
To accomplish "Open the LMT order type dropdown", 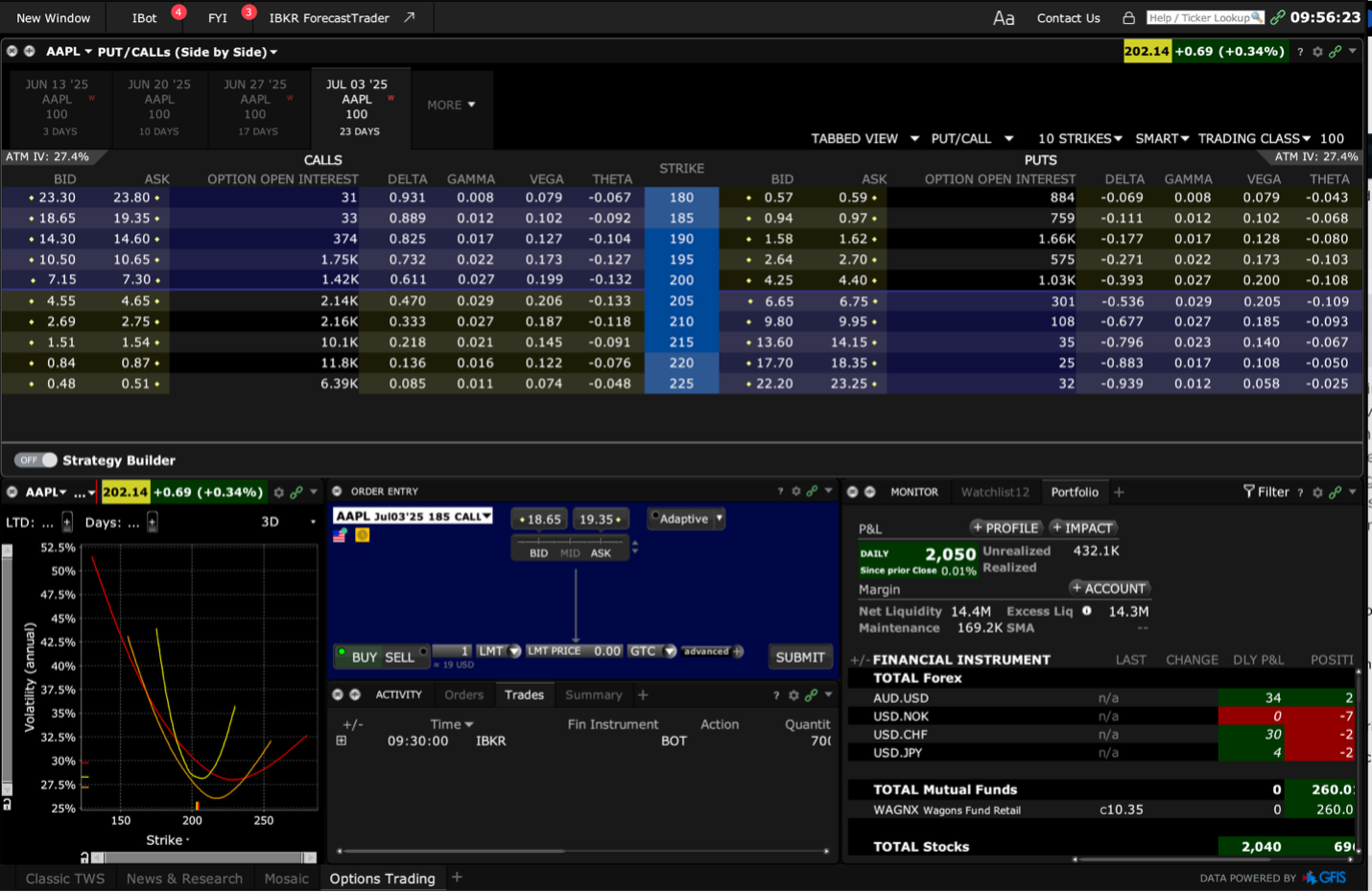I will click(514, 651).
